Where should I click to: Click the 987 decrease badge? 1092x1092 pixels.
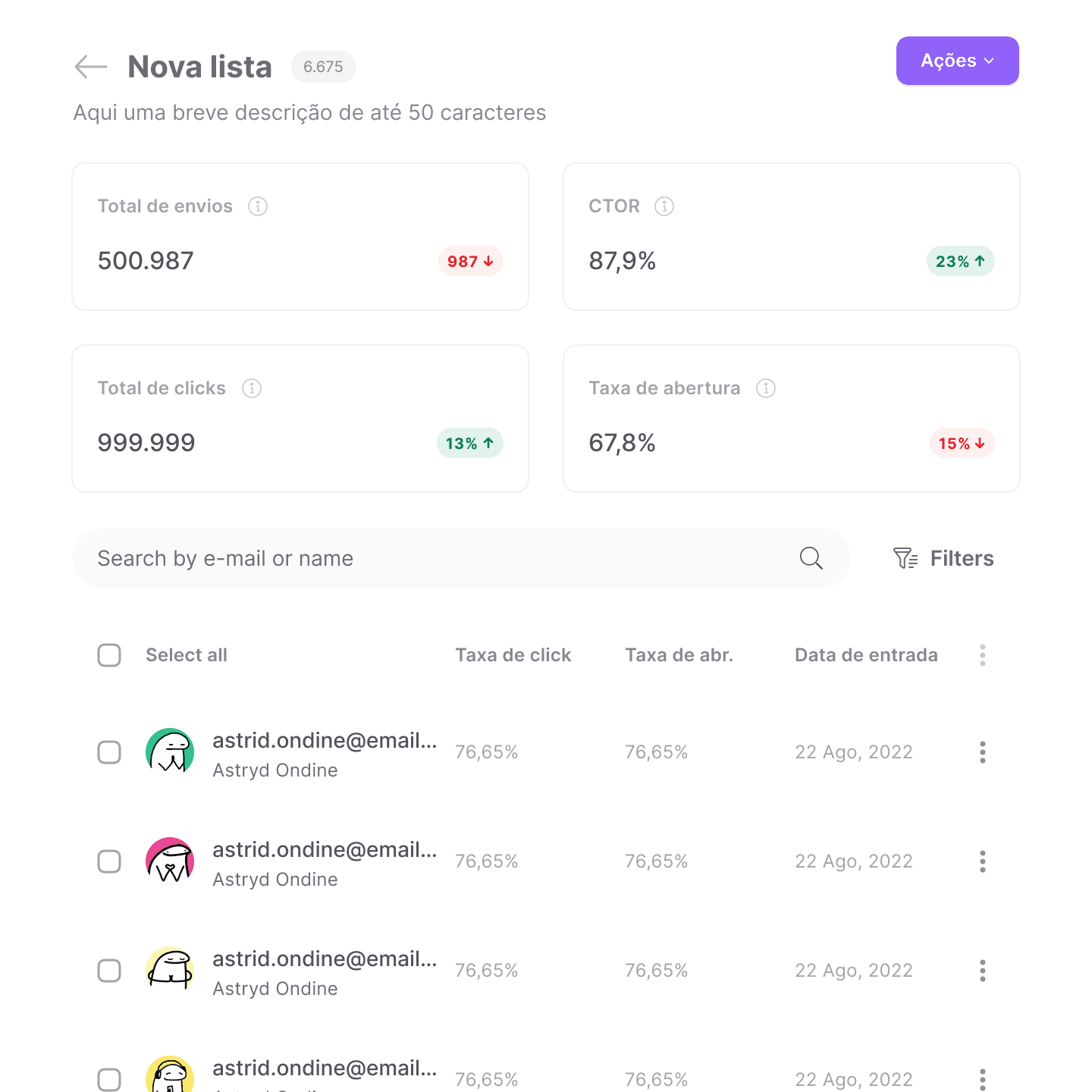coord(470,261)
